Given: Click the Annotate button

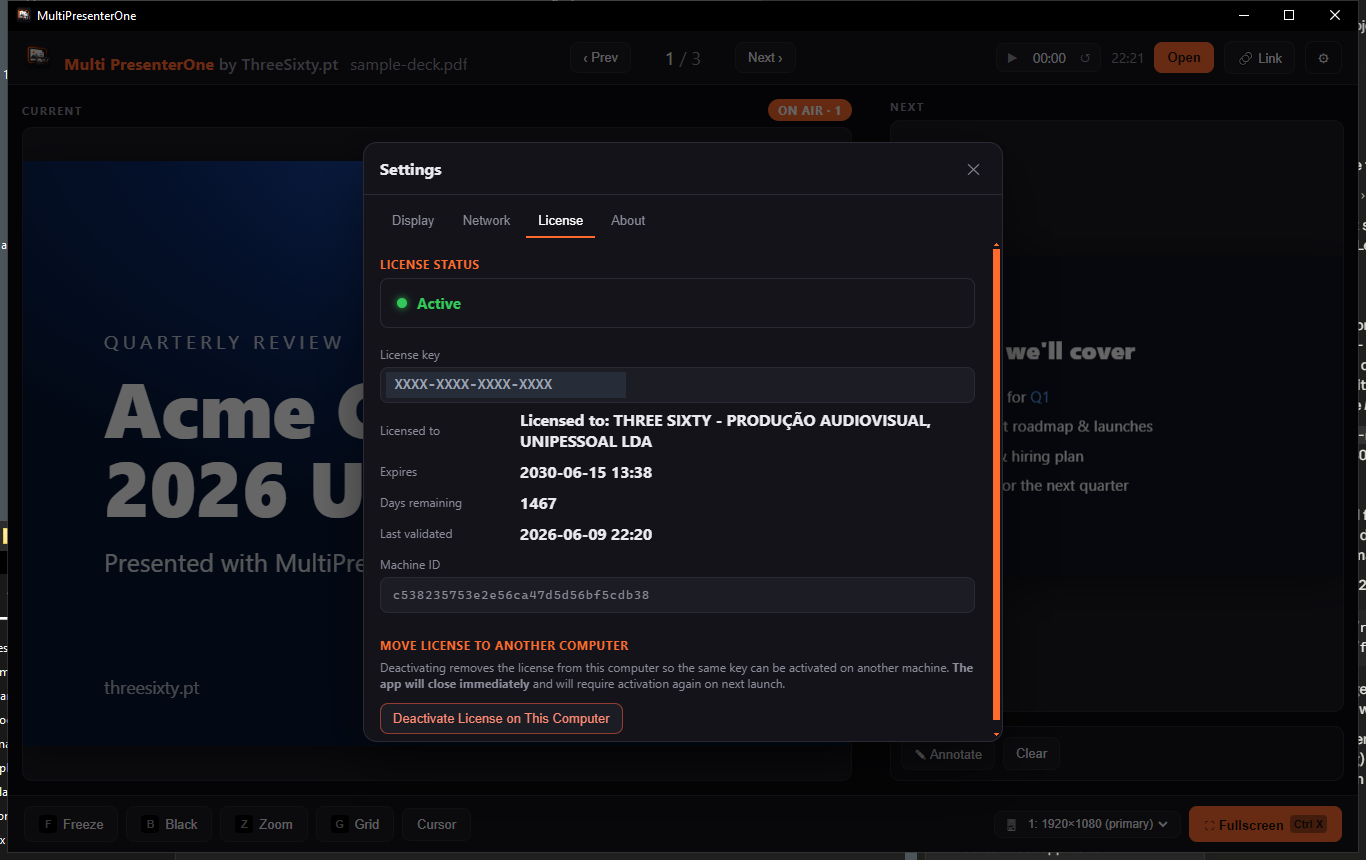Looking at the screenshot, I should point(948,754).
